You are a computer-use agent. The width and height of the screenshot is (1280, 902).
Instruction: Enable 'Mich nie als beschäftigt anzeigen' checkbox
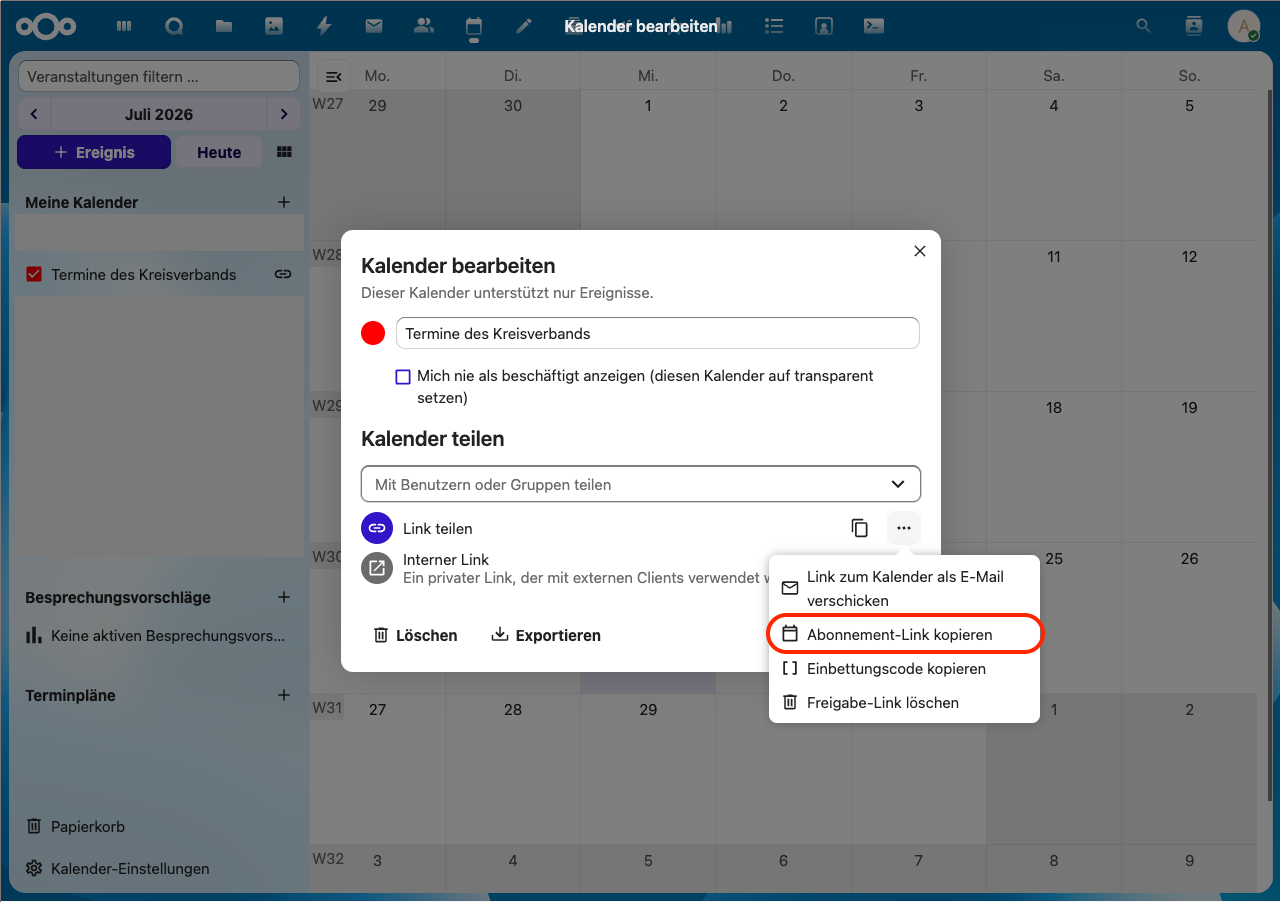tap(403, 377)
